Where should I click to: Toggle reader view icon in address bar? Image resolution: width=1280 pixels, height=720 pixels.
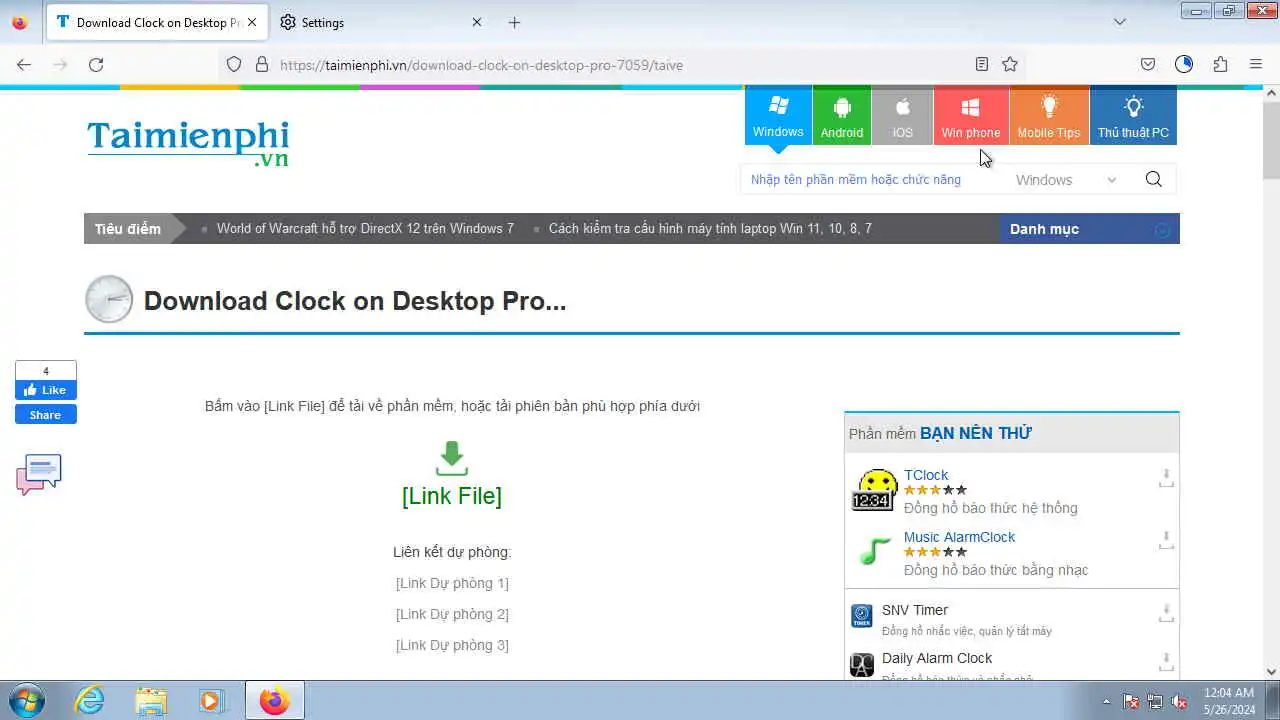tap(982, 65)
